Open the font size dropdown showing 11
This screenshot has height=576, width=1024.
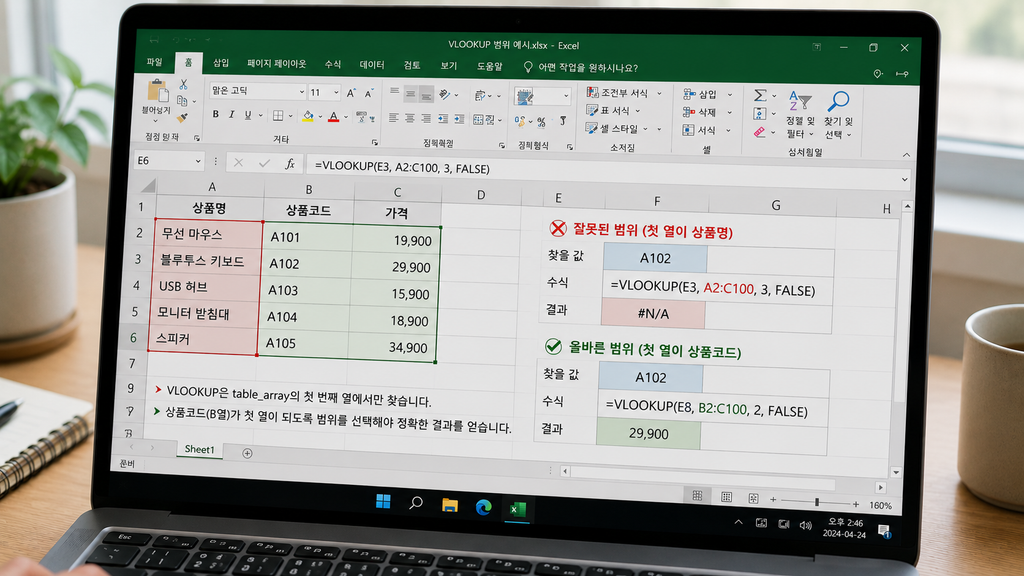point(336,93)
